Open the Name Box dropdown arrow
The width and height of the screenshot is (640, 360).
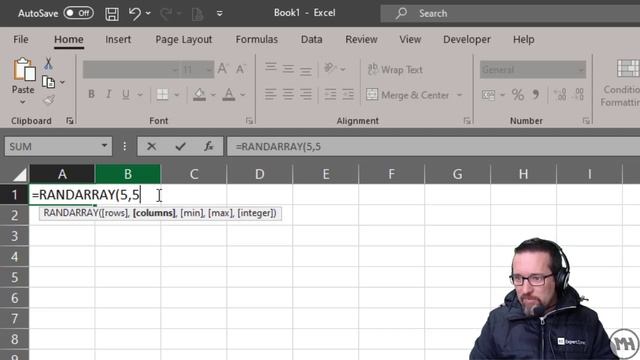click(x=104, y=146)
